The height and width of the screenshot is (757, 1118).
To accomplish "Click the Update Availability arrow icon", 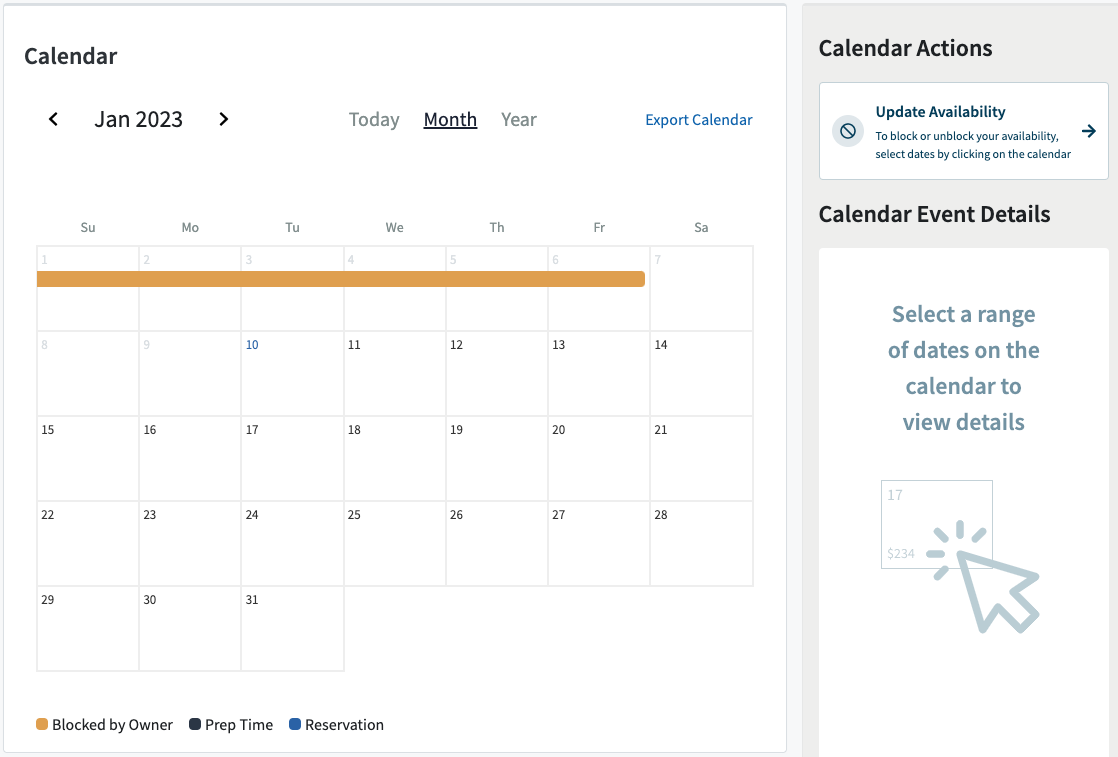I will coord(1089,130).
